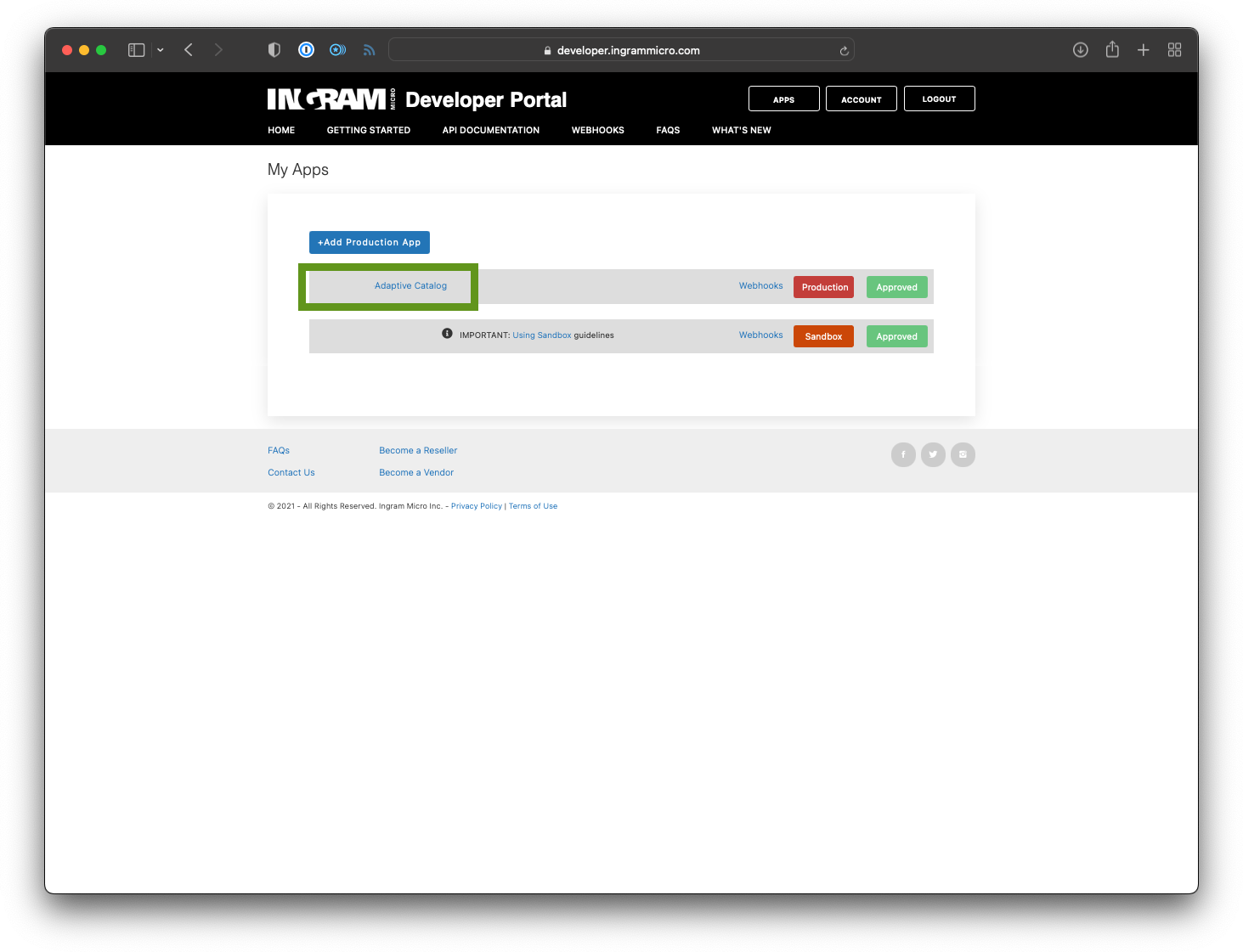Viewport: 1243px width, 952px height.
Task: Open the Become a Vendor link
Action: pyautogui.click(x=416, y=472)
